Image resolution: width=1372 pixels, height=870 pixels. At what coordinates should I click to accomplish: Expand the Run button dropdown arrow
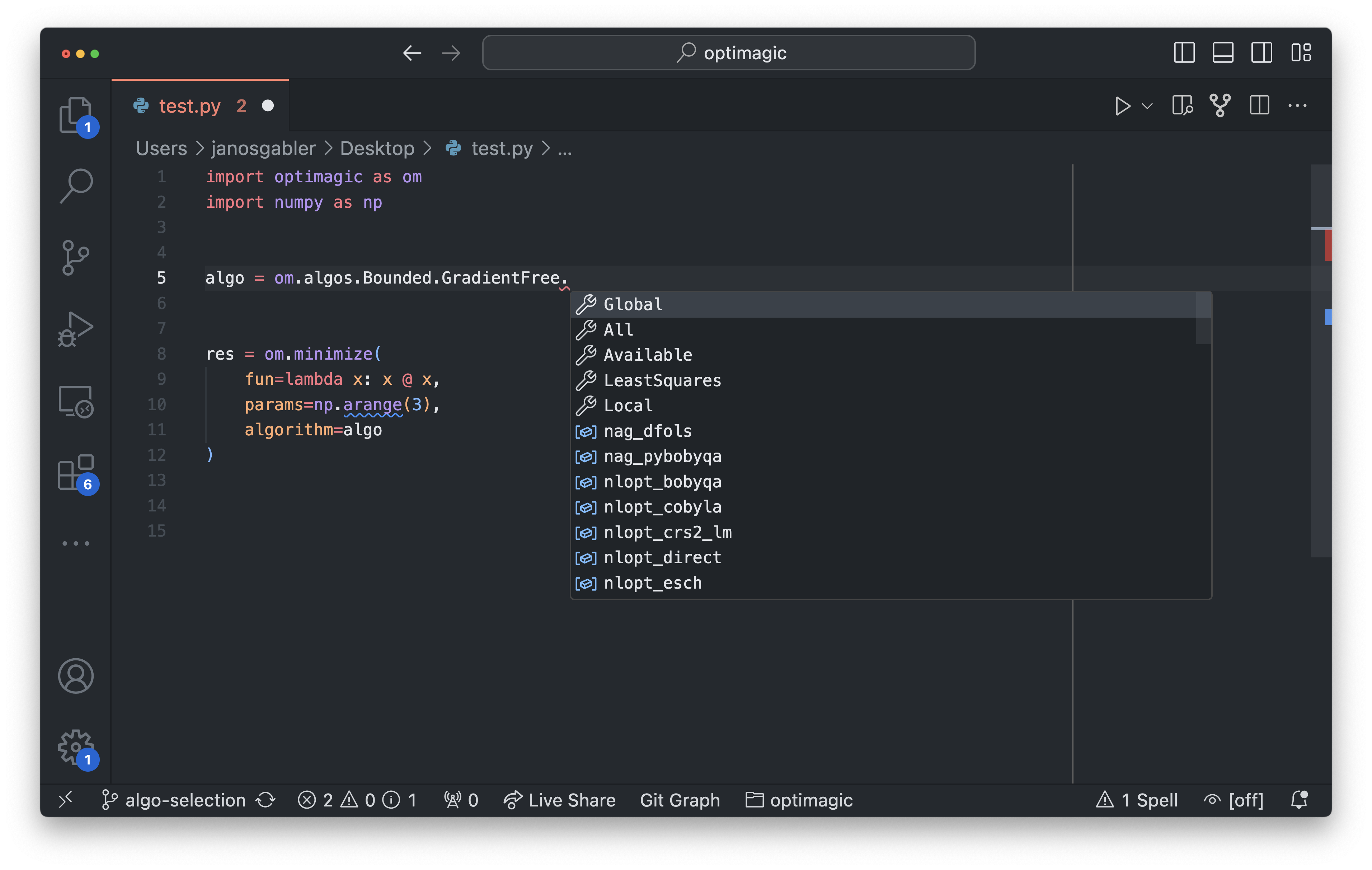tap(1147, 106)
